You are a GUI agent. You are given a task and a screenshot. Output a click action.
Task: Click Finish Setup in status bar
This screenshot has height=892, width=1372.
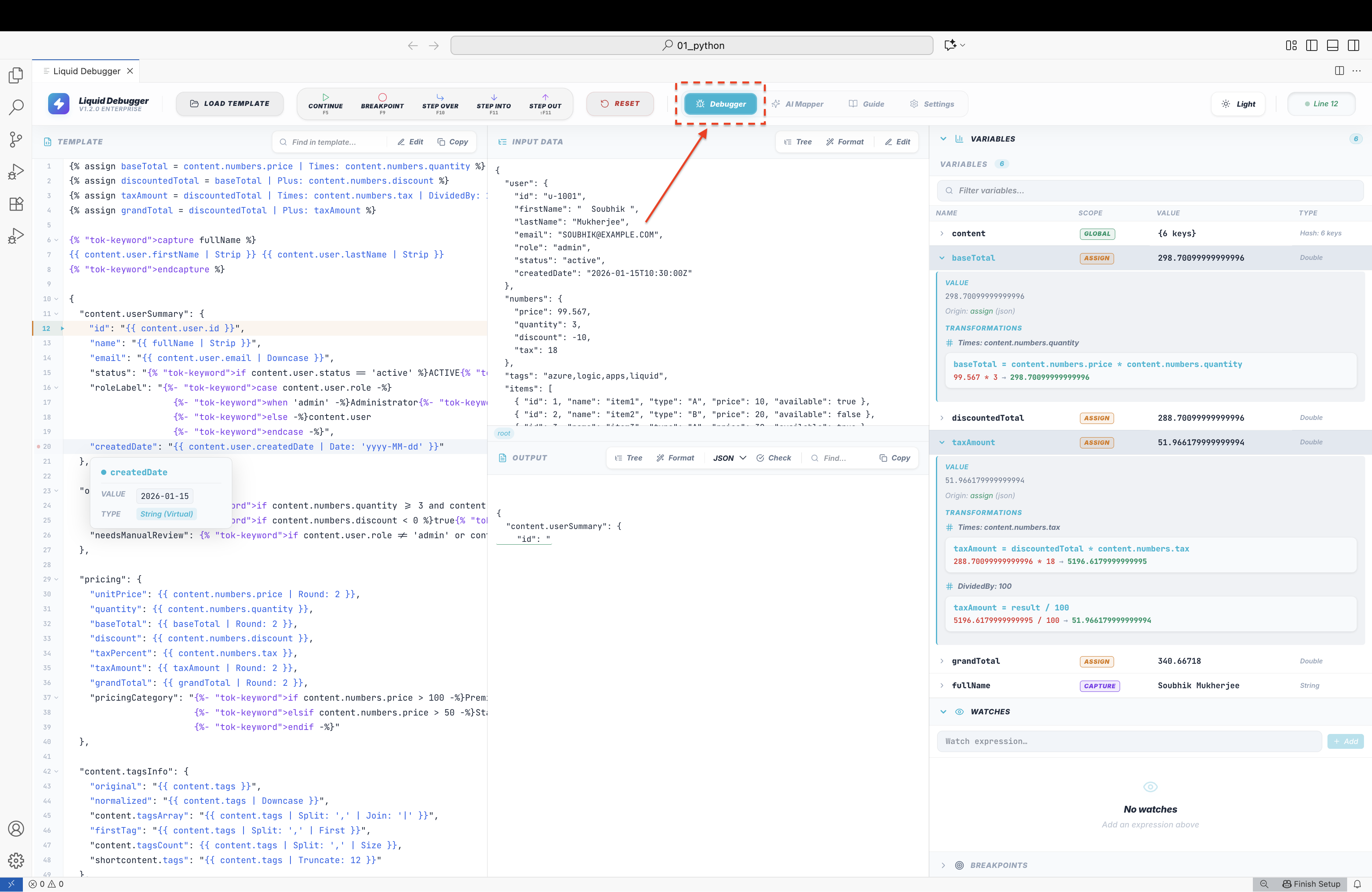[x=1311, y=884]
